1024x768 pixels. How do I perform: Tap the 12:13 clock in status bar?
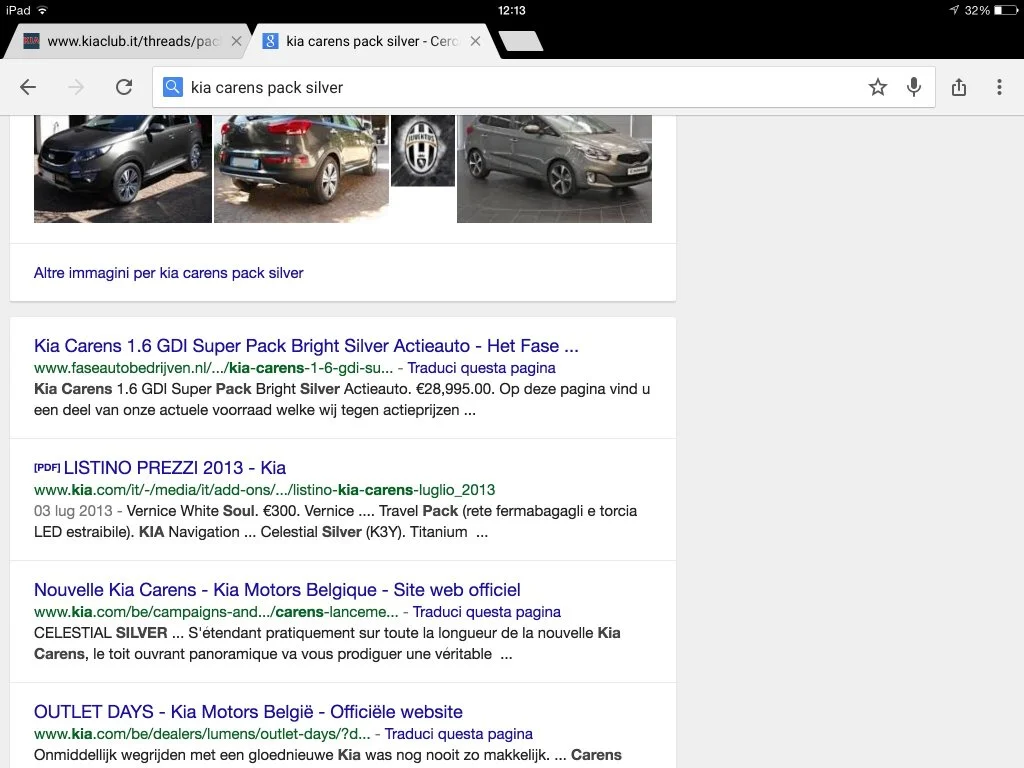click(x=511, y=10)
